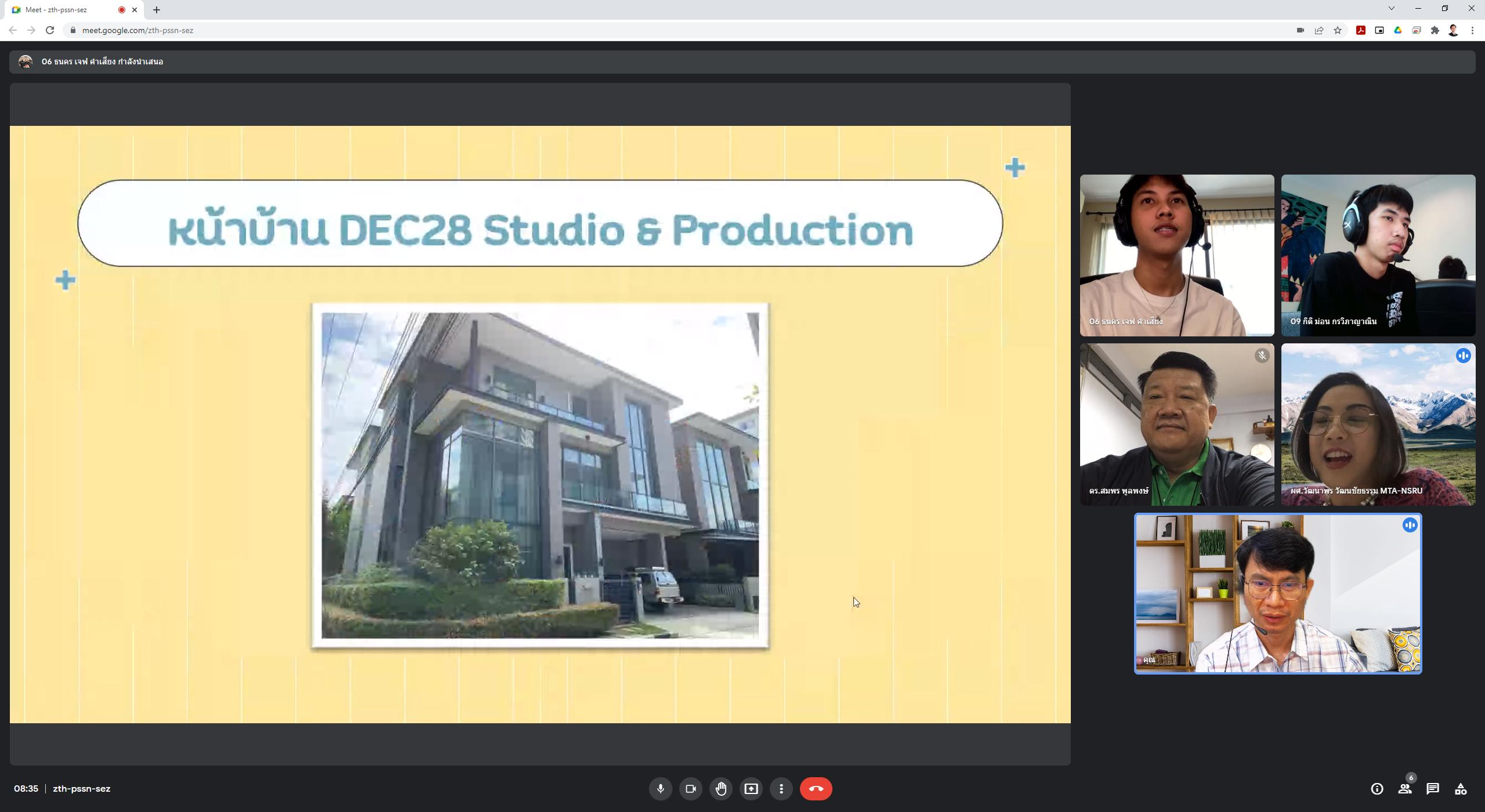Open the present now button
The height and width of the screenshot is (812, 1485).
(x=751, y=789)
